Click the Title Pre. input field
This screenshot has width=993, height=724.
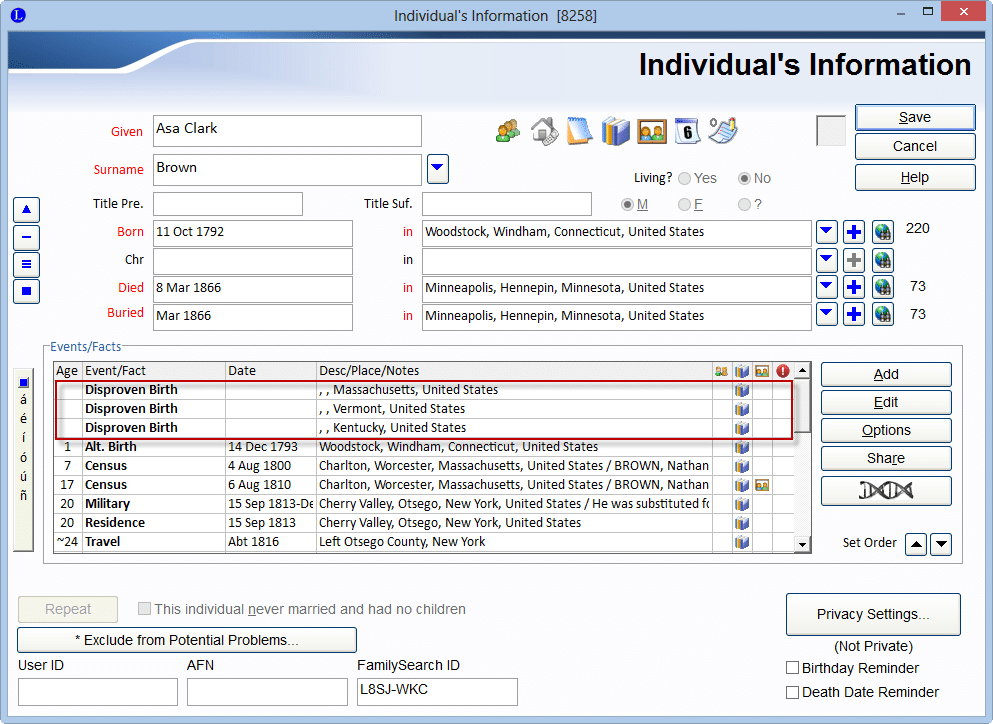coord(227,204)
